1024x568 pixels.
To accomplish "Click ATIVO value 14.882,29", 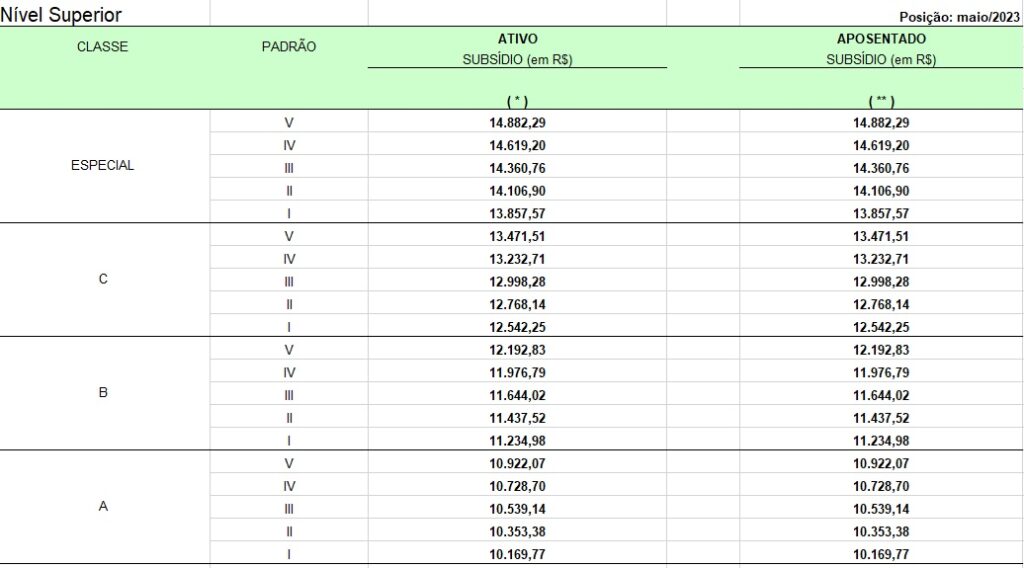I will coord(517,123).
